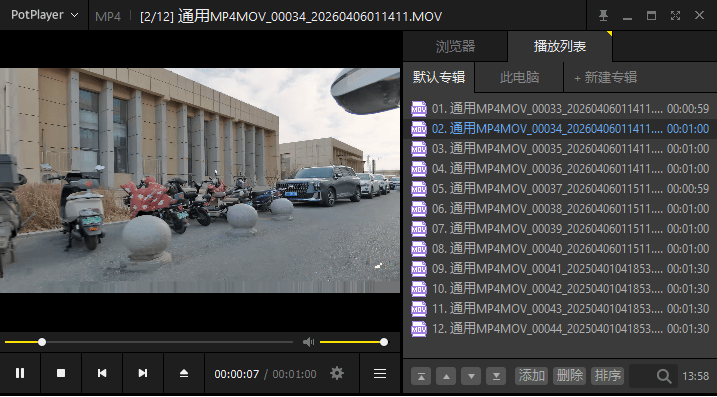Click MOV file icon of item 09

[419, 268]
